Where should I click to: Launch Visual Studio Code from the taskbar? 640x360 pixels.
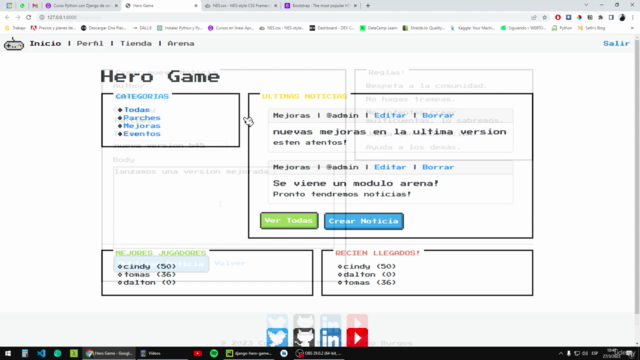point(41,353)
